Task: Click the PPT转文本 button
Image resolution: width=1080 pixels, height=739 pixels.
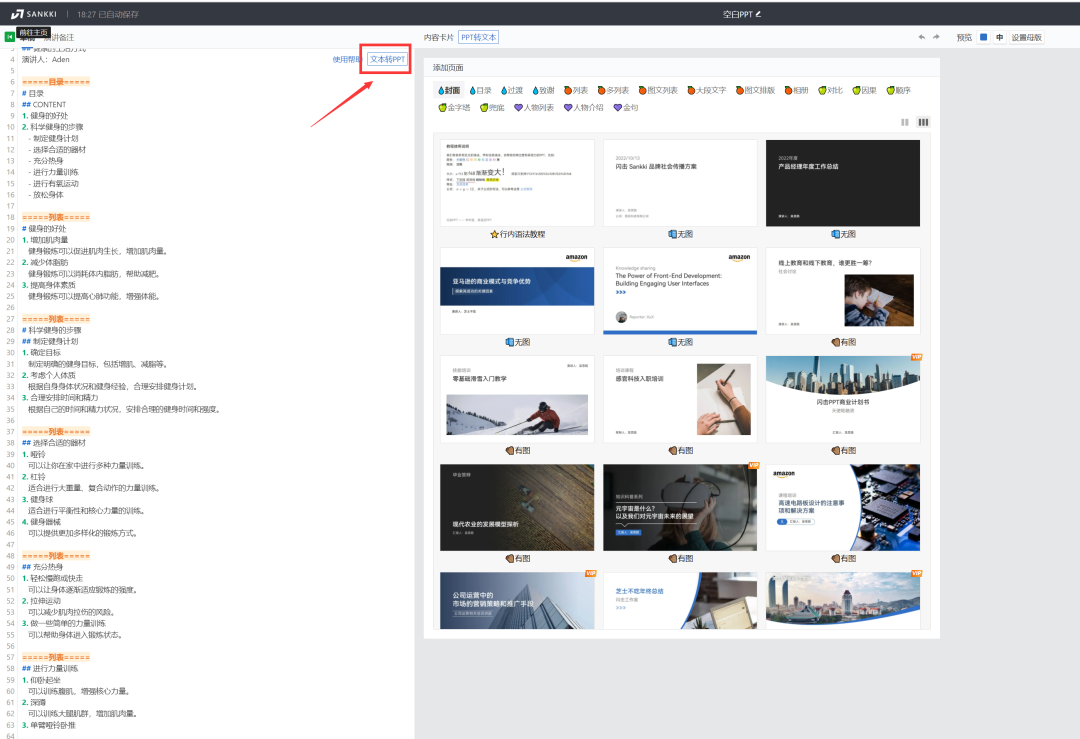Action: [x=478, y=37]
